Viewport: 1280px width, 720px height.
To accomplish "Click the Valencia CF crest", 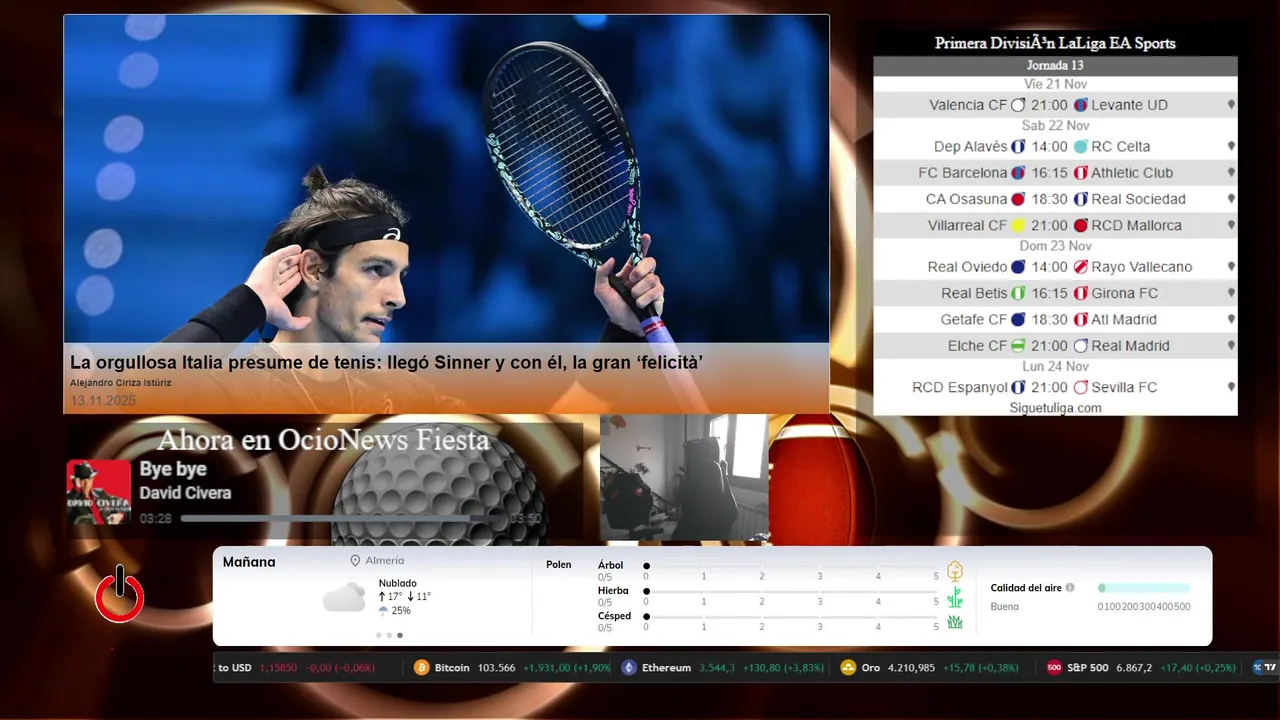I will (x=1018, y=105).
